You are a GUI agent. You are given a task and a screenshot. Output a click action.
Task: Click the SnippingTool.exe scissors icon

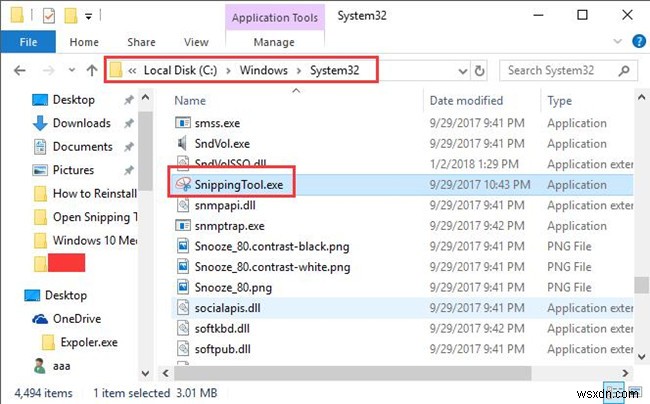point(183,184)
